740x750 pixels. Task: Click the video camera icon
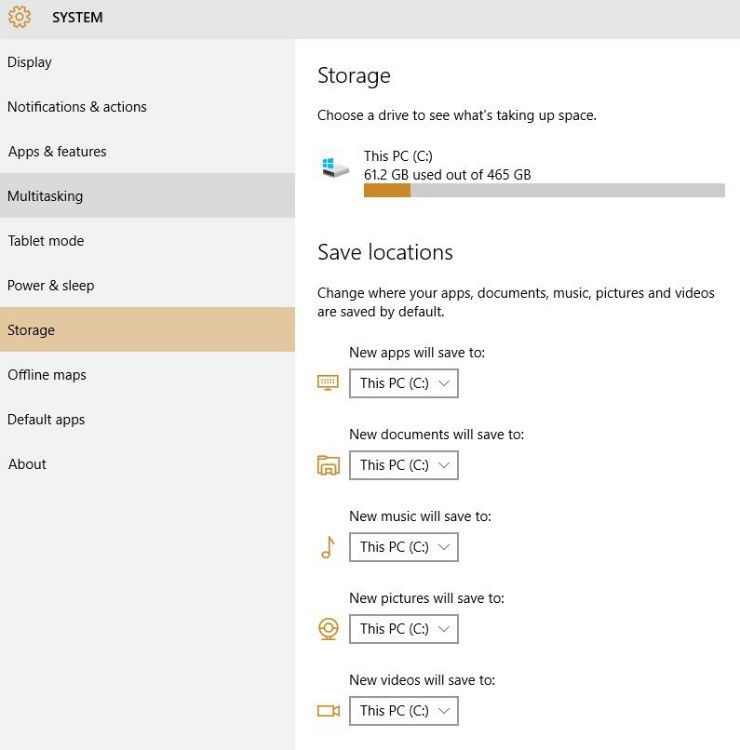click(x=328, y=711)
